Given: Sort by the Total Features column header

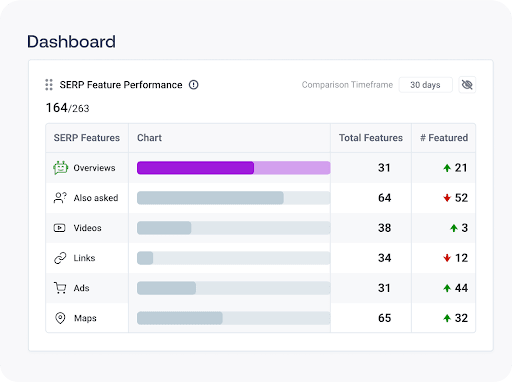Looking at the screenshot, I should coord(371,138).
